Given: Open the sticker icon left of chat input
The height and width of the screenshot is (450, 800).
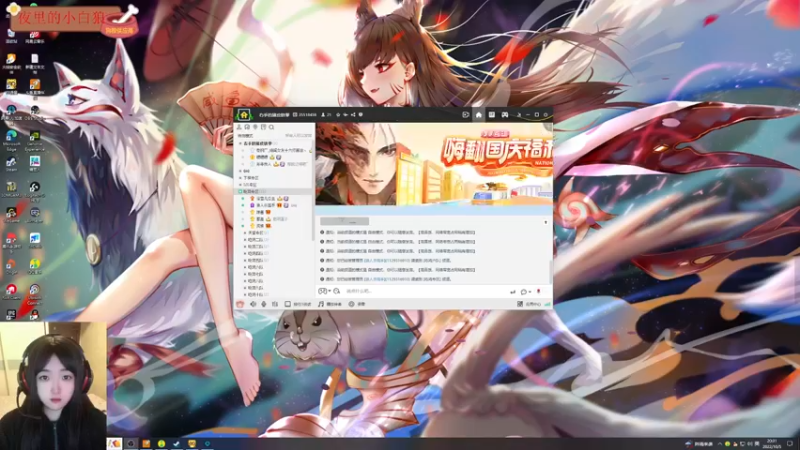Looking at the screenshot, I should pyautogui.click(x=322, y=291).
